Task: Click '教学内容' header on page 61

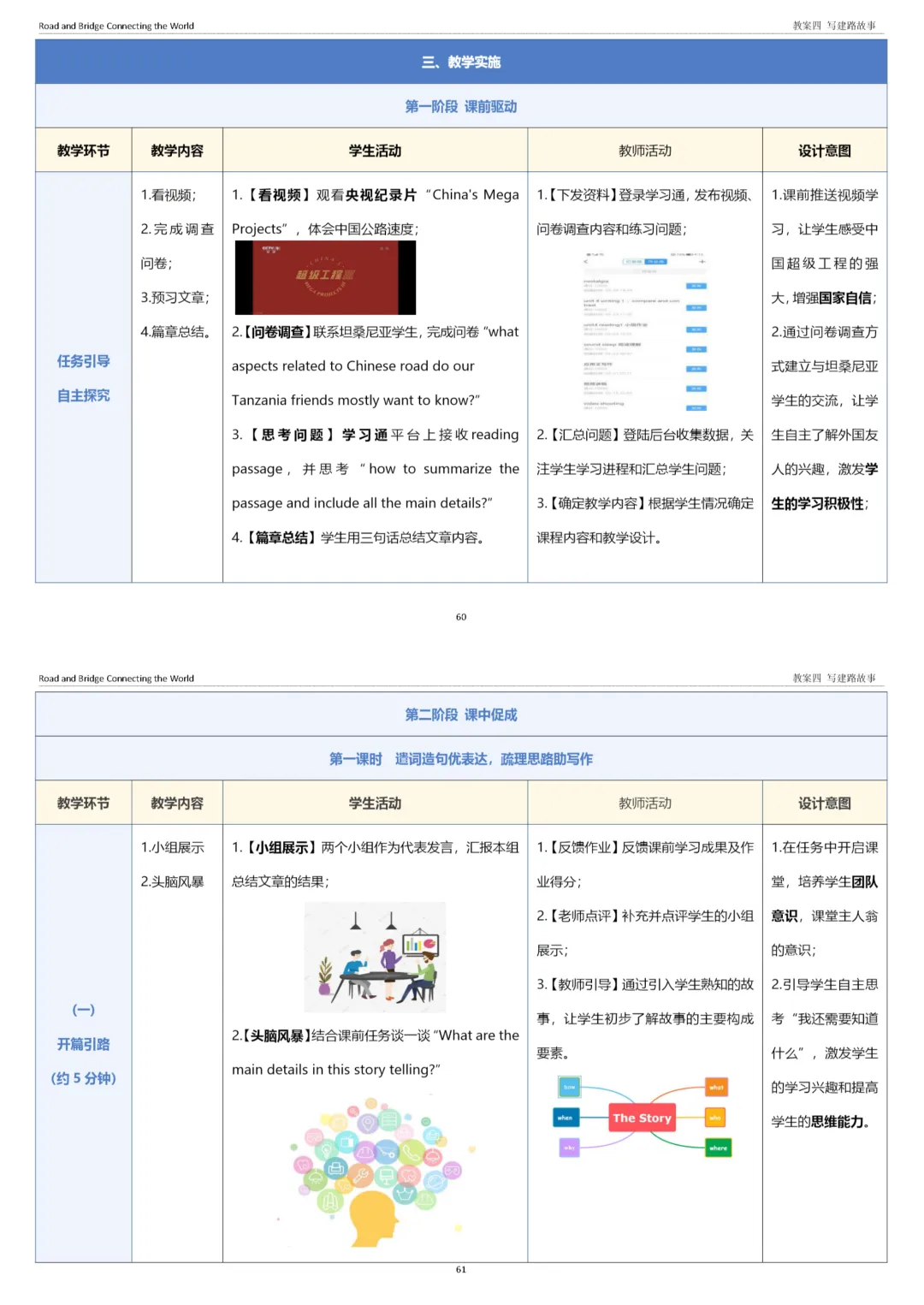Action: point(177,804)
